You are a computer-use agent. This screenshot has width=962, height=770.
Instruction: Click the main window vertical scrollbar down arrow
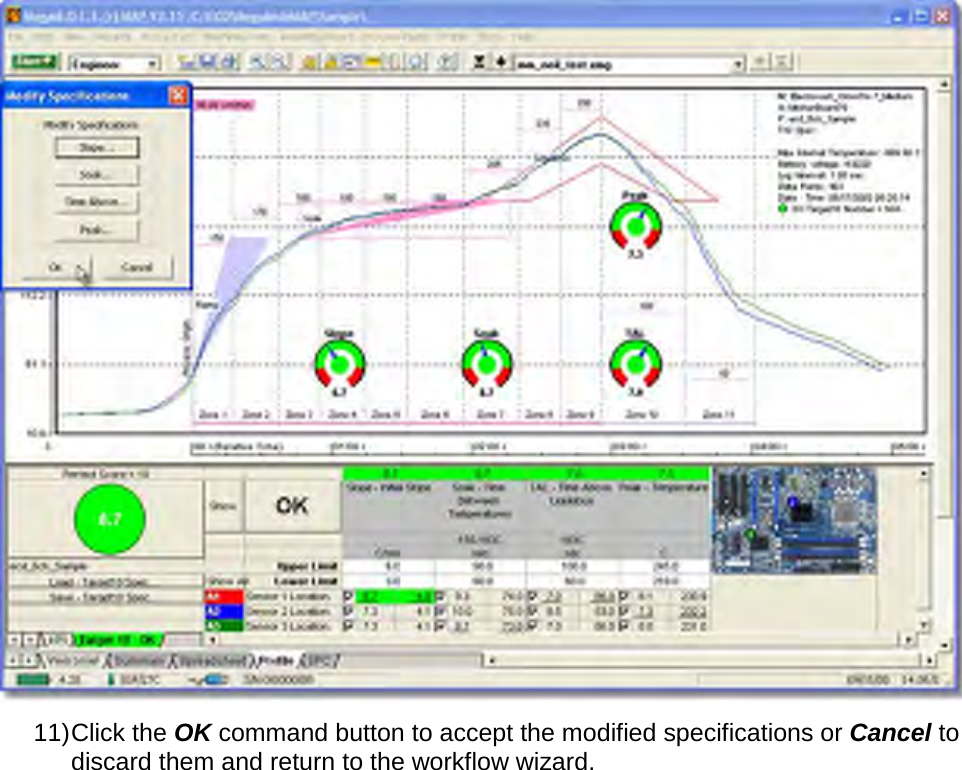[x=943, y=645]
